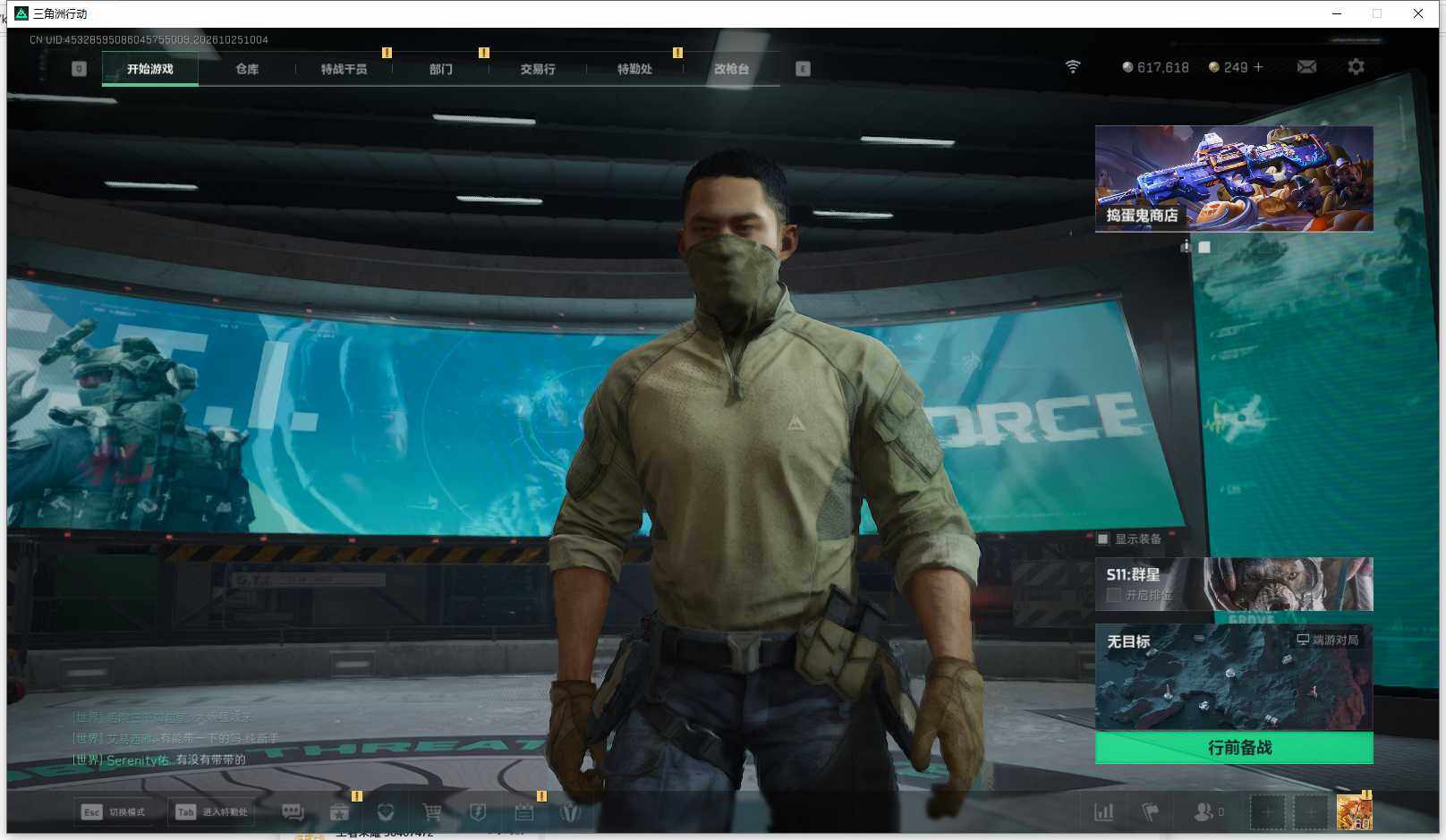
Task: Click the 617,618 currency balance
Action: click(1155, 67)
